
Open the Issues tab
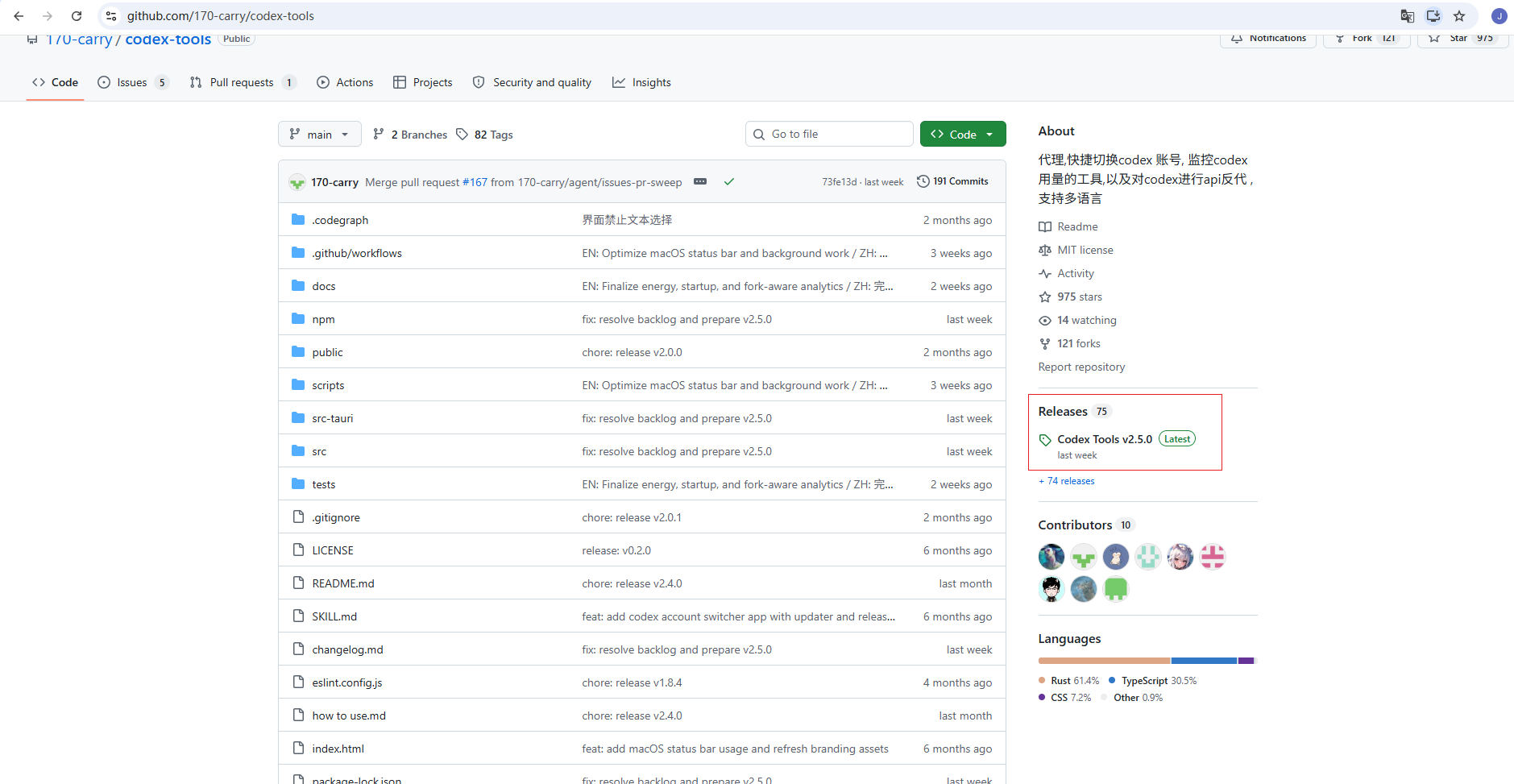tap(133, 82)
